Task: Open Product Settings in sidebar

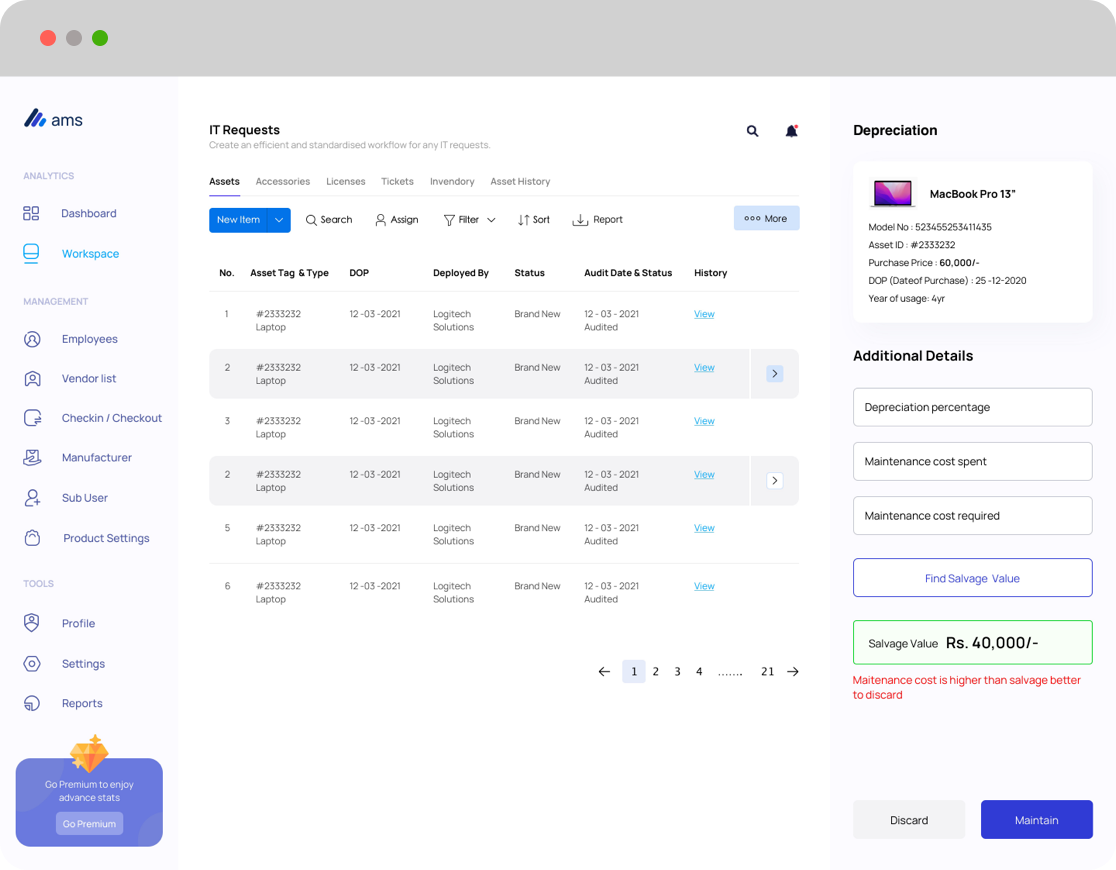Action: point(106,538)
